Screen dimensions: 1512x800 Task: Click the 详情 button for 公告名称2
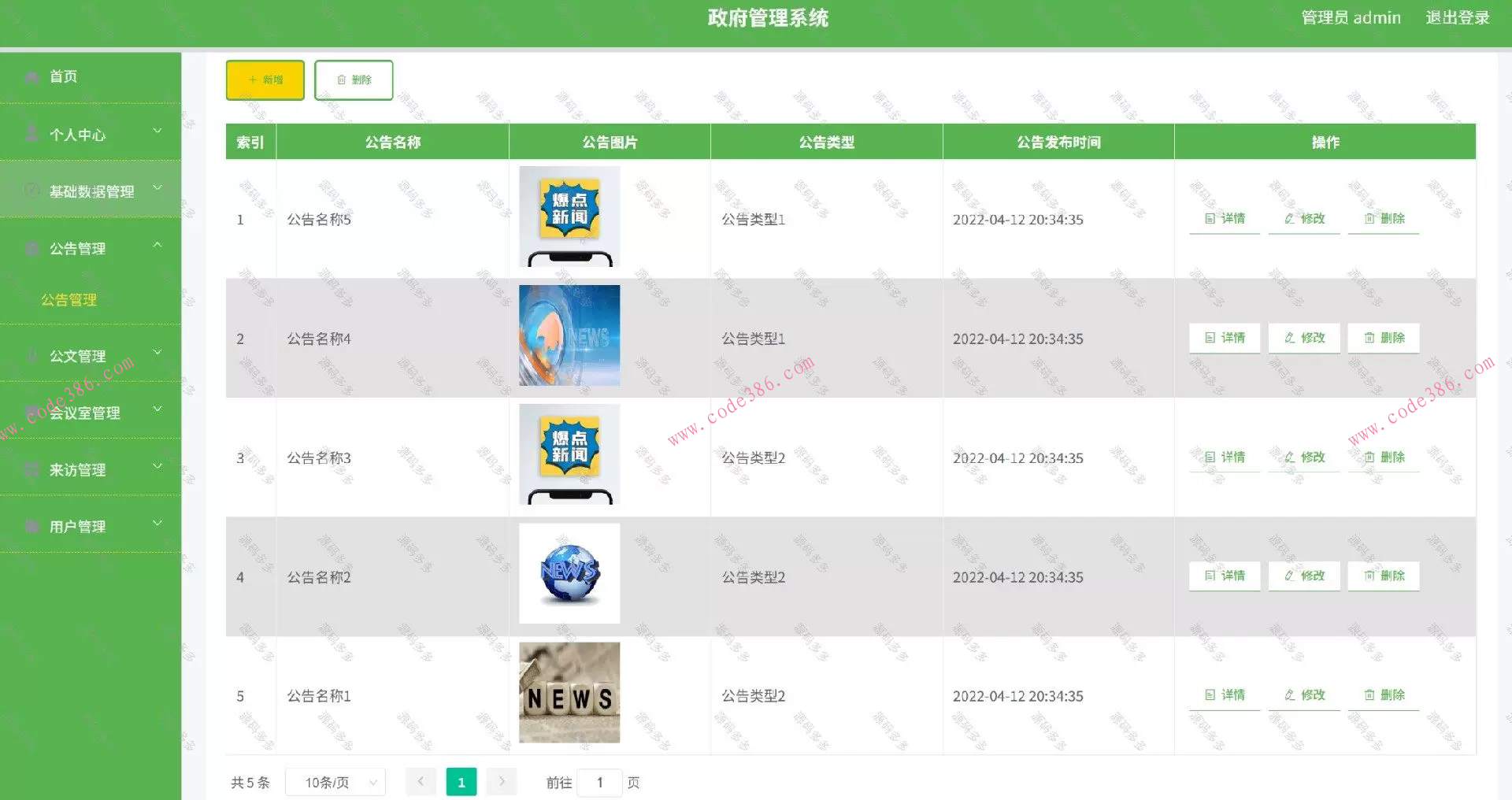(1224, 576)
